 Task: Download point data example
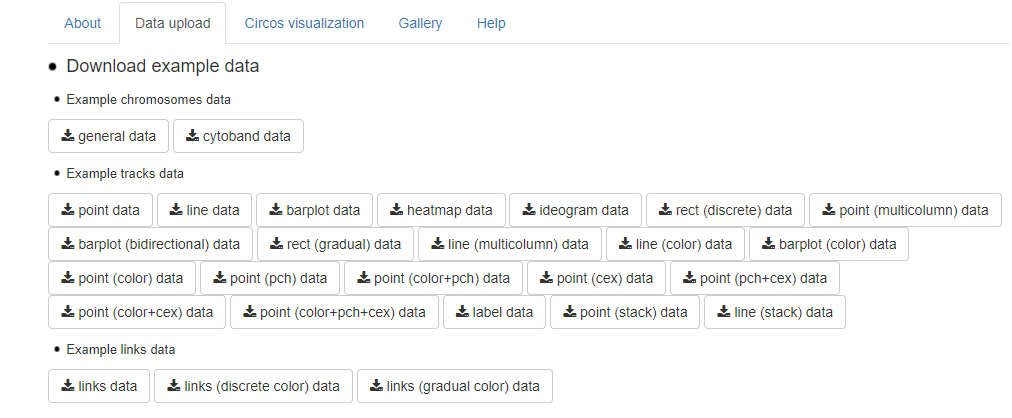[x=101, y=210]
